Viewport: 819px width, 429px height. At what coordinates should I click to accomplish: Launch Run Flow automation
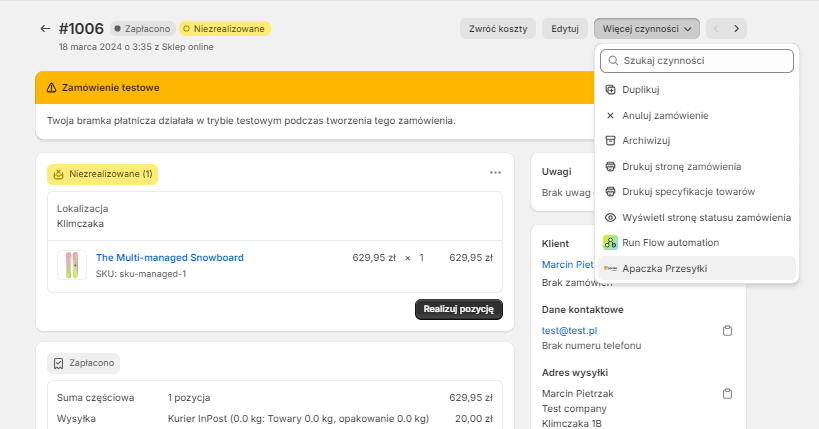(x=670, y=242)
